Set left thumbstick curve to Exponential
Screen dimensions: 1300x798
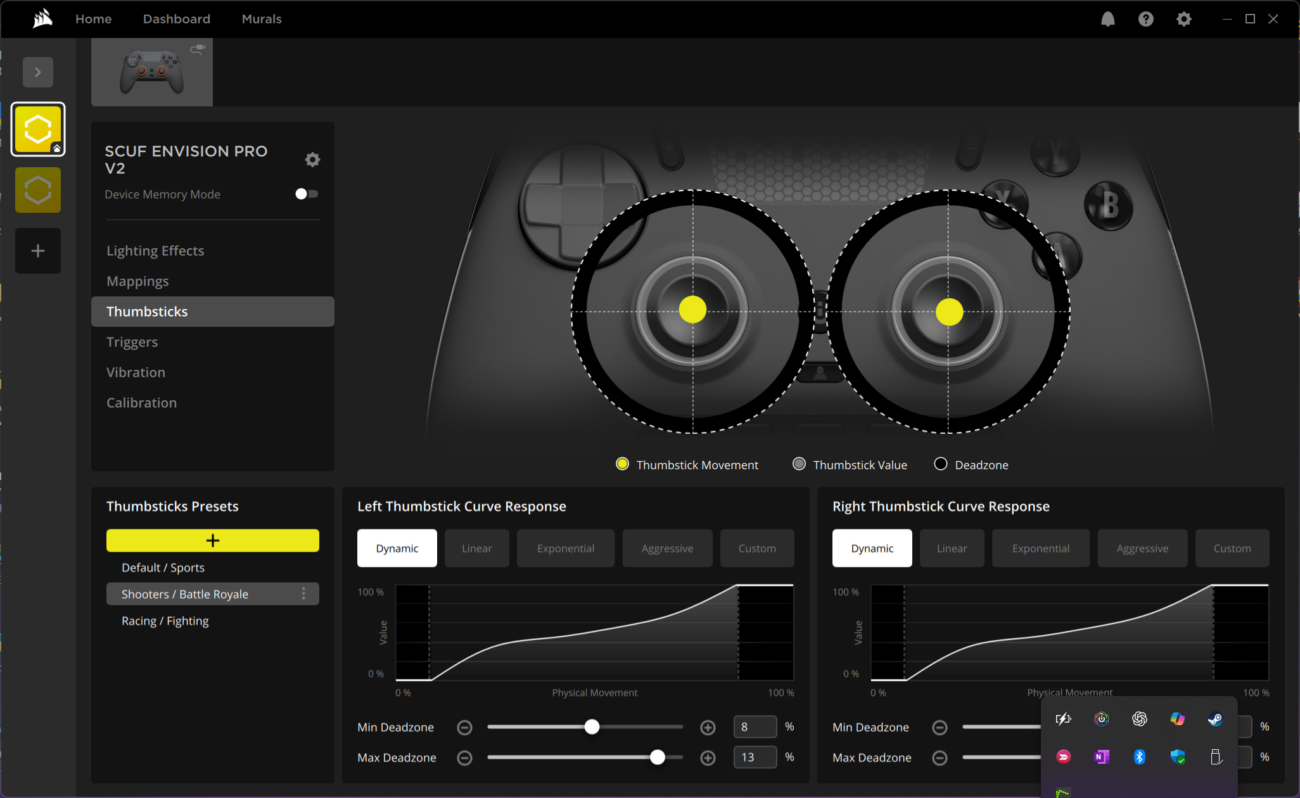[566, 548]
